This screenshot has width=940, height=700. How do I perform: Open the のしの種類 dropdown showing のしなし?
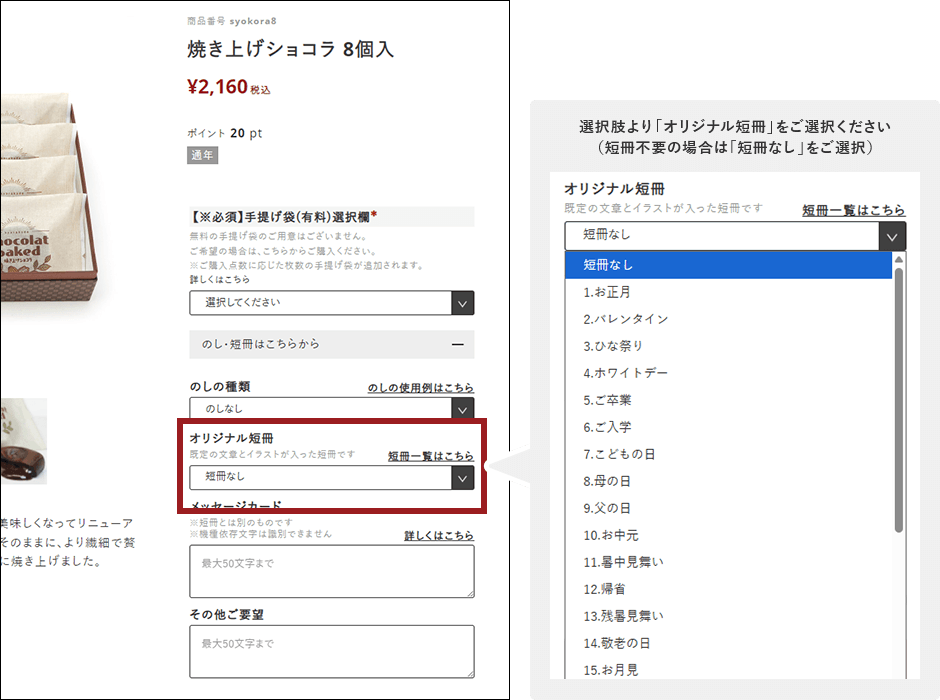(x=331, y=409)
